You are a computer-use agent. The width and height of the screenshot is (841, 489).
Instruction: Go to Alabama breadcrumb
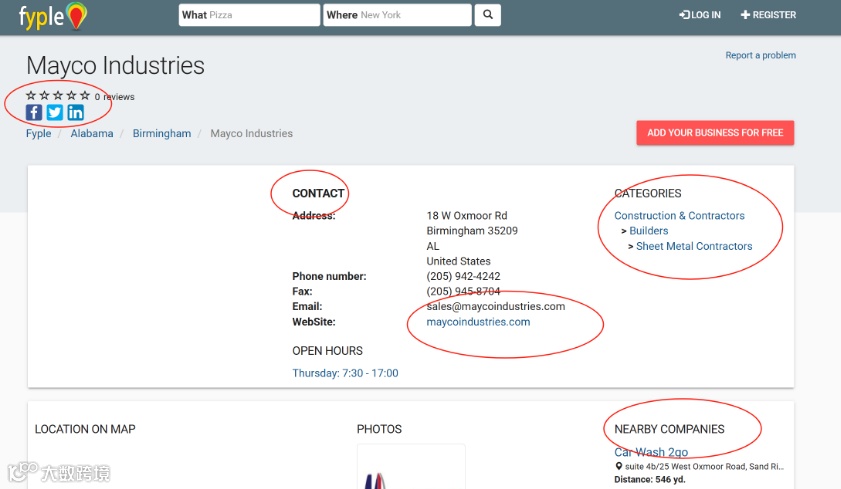point(92,134)
